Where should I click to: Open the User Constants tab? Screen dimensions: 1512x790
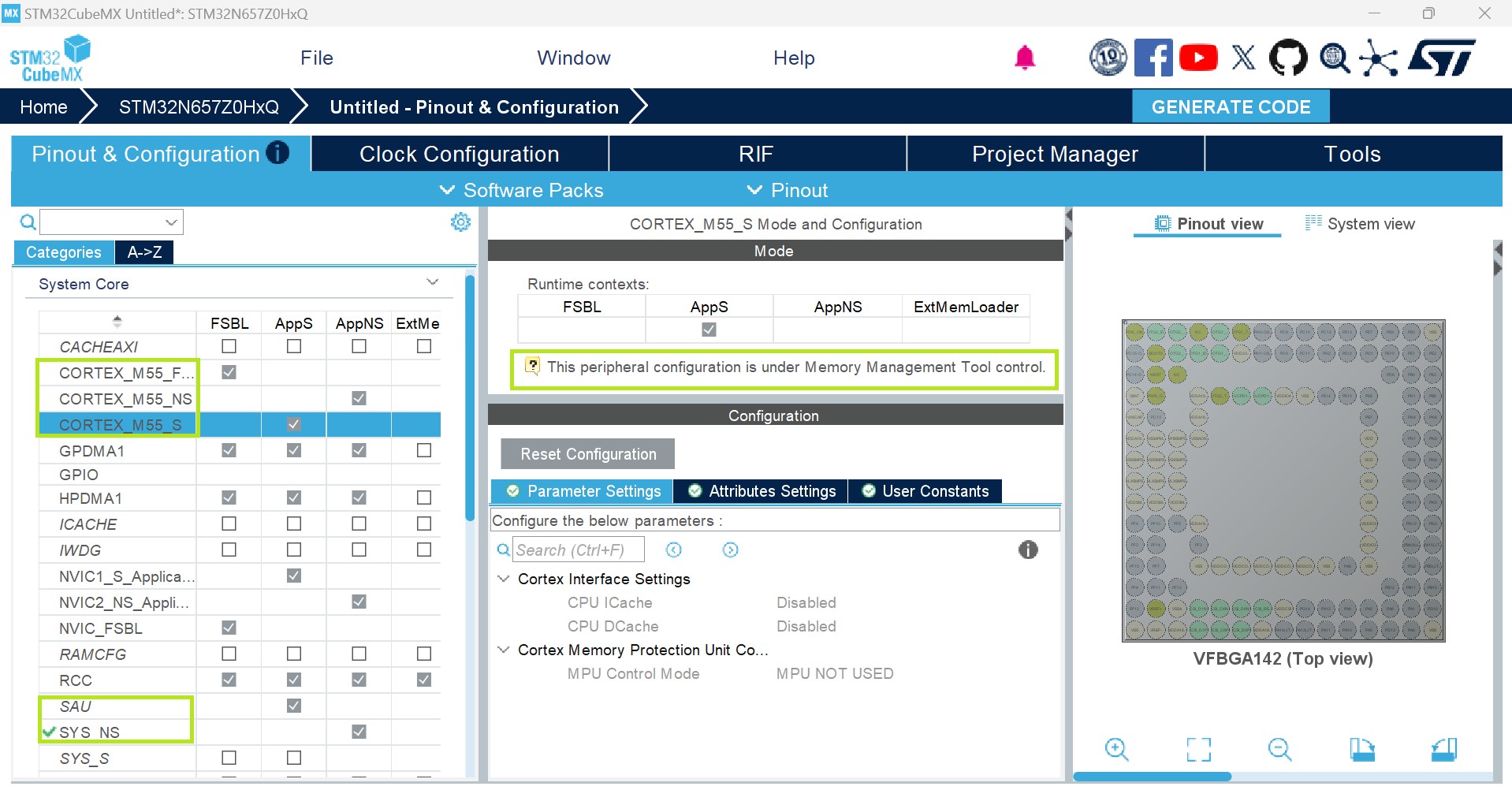(925, 491)
